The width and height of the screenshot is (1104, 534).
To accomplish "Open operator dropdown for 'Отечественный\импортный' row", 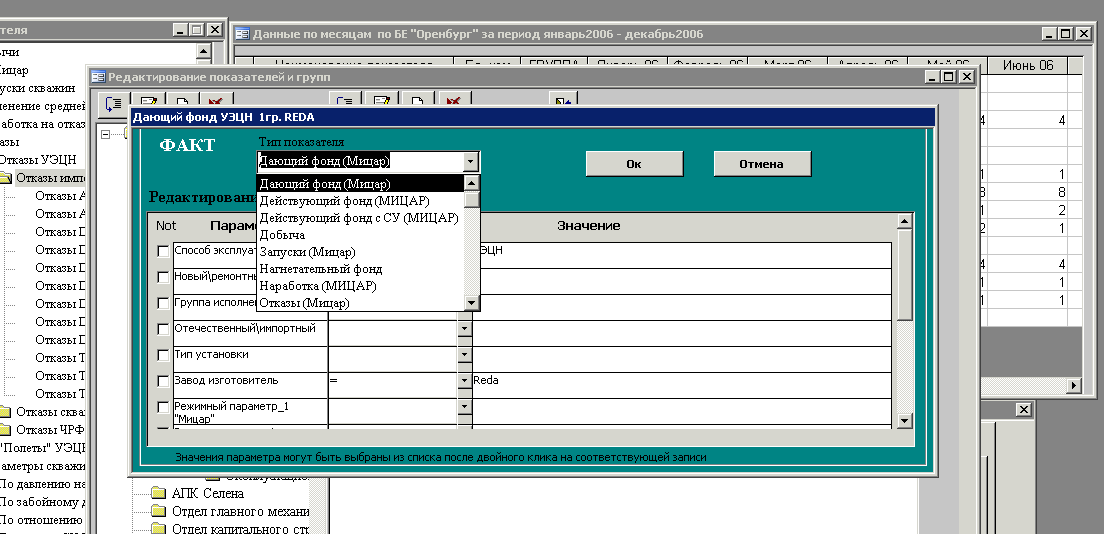I will pos(464,328).
